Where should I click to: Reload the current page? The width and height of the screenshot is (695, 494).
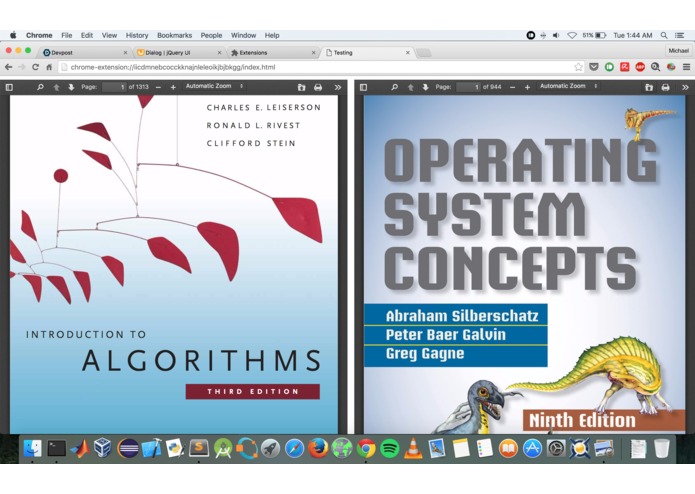click(x=35, y=67)
